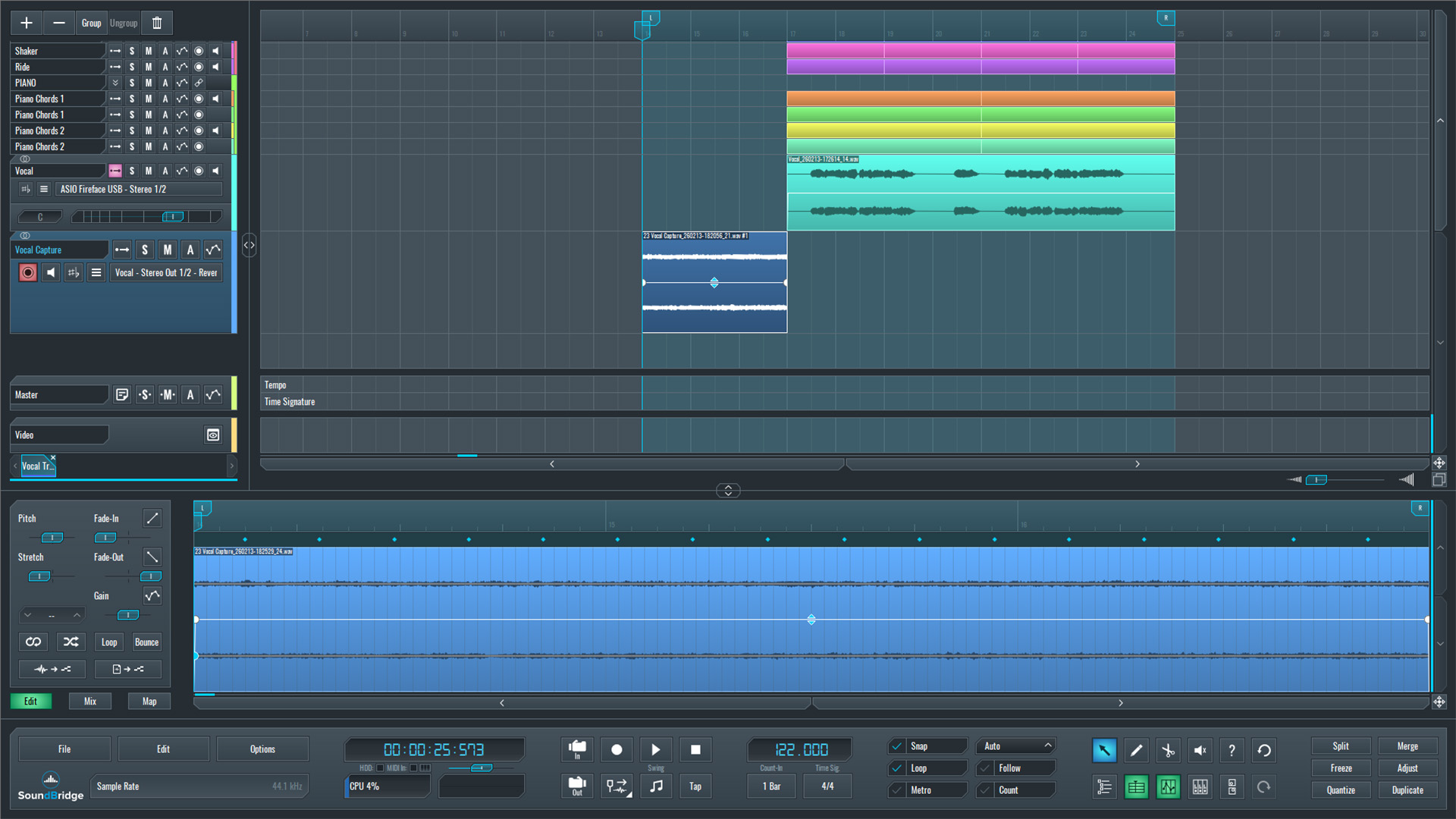Open Video track window icon
Image resolution: width=1456 pixels, height=819 pixels.
(x=213, y=435)
